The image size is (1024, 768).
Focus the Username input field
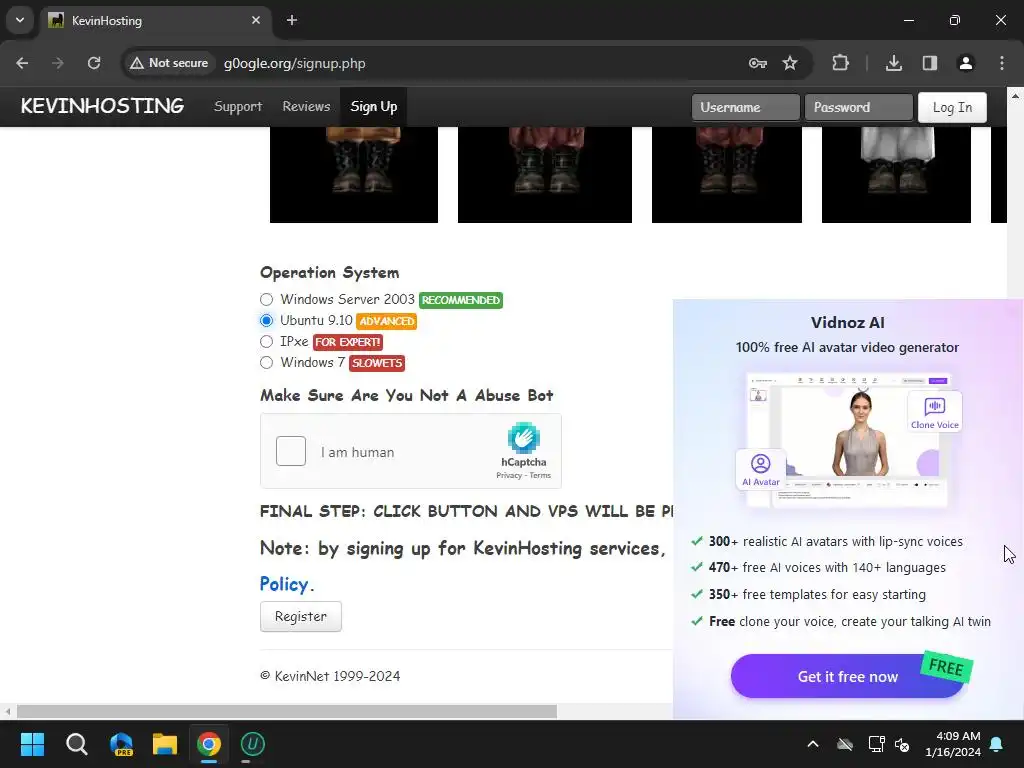pyautogui.click(x=746, y=107)
